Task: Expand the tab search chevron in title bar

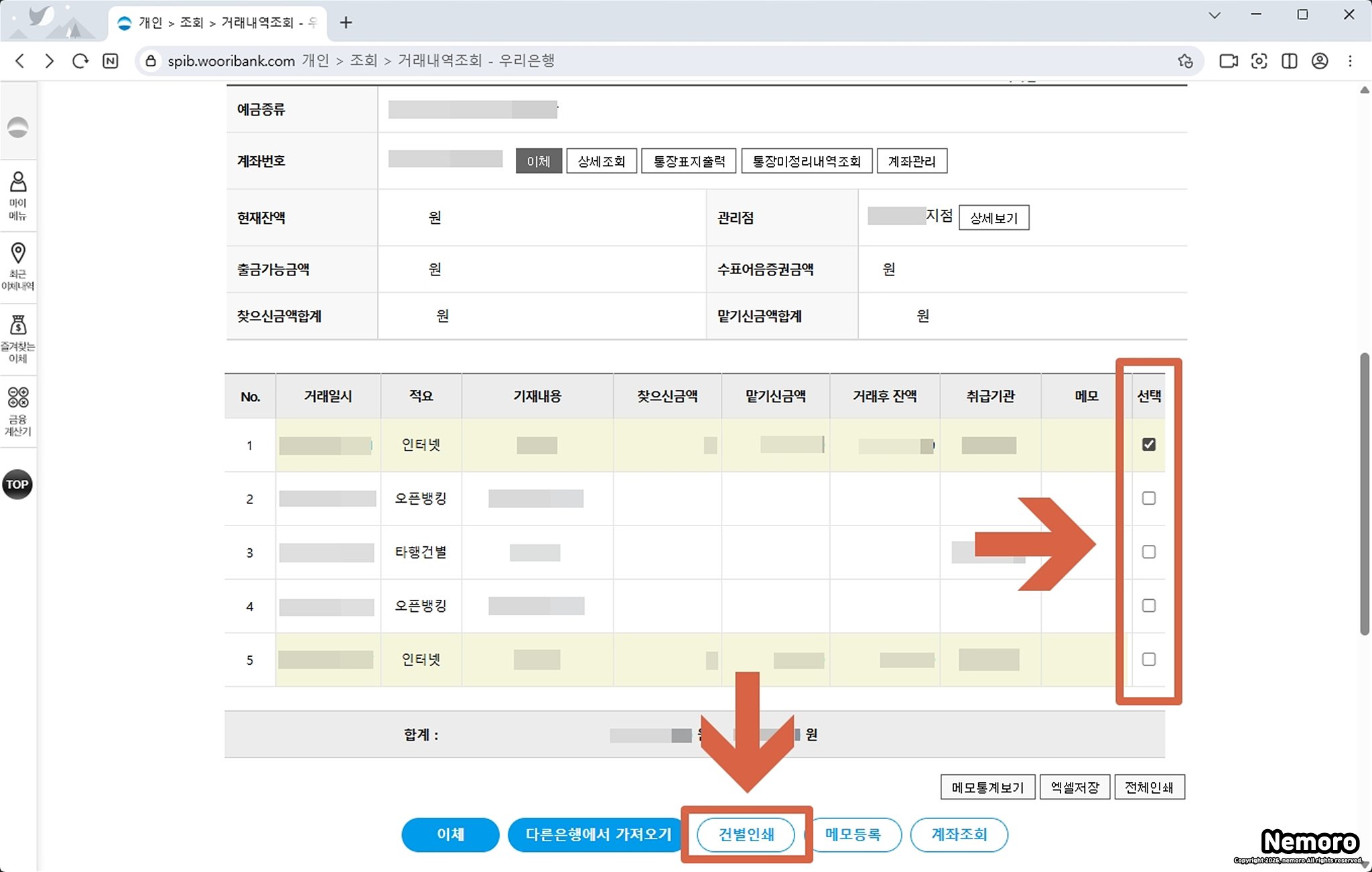Action: 1214,15
